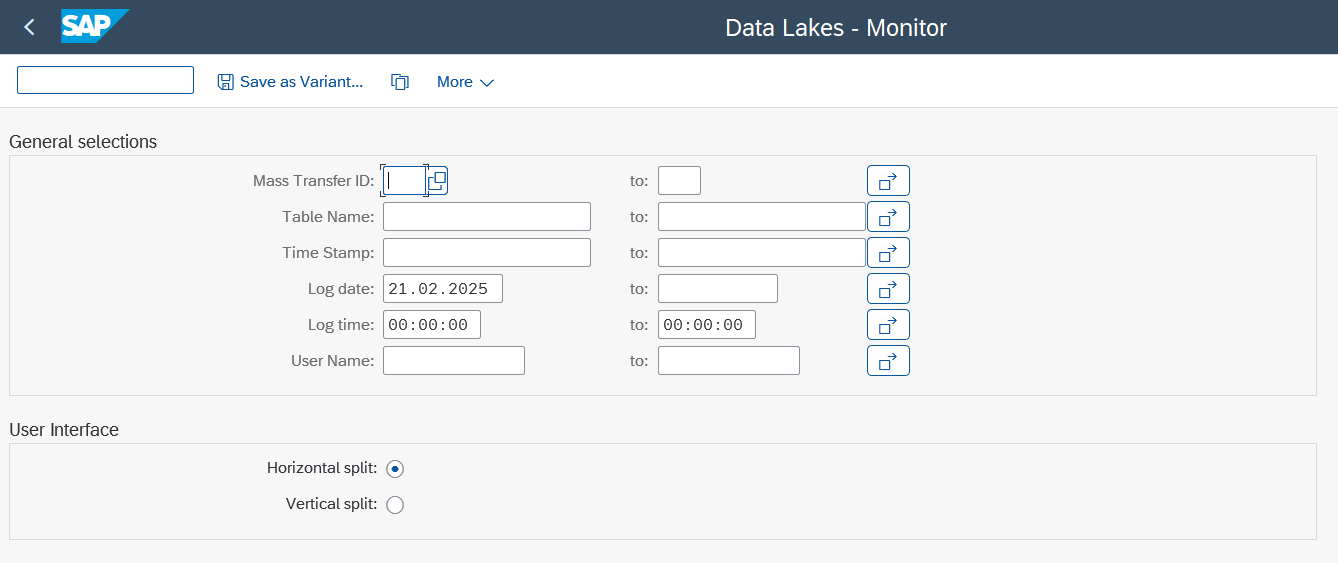
Task: Click the Log date field showing 21.02.2025
Action: (443, 289)
